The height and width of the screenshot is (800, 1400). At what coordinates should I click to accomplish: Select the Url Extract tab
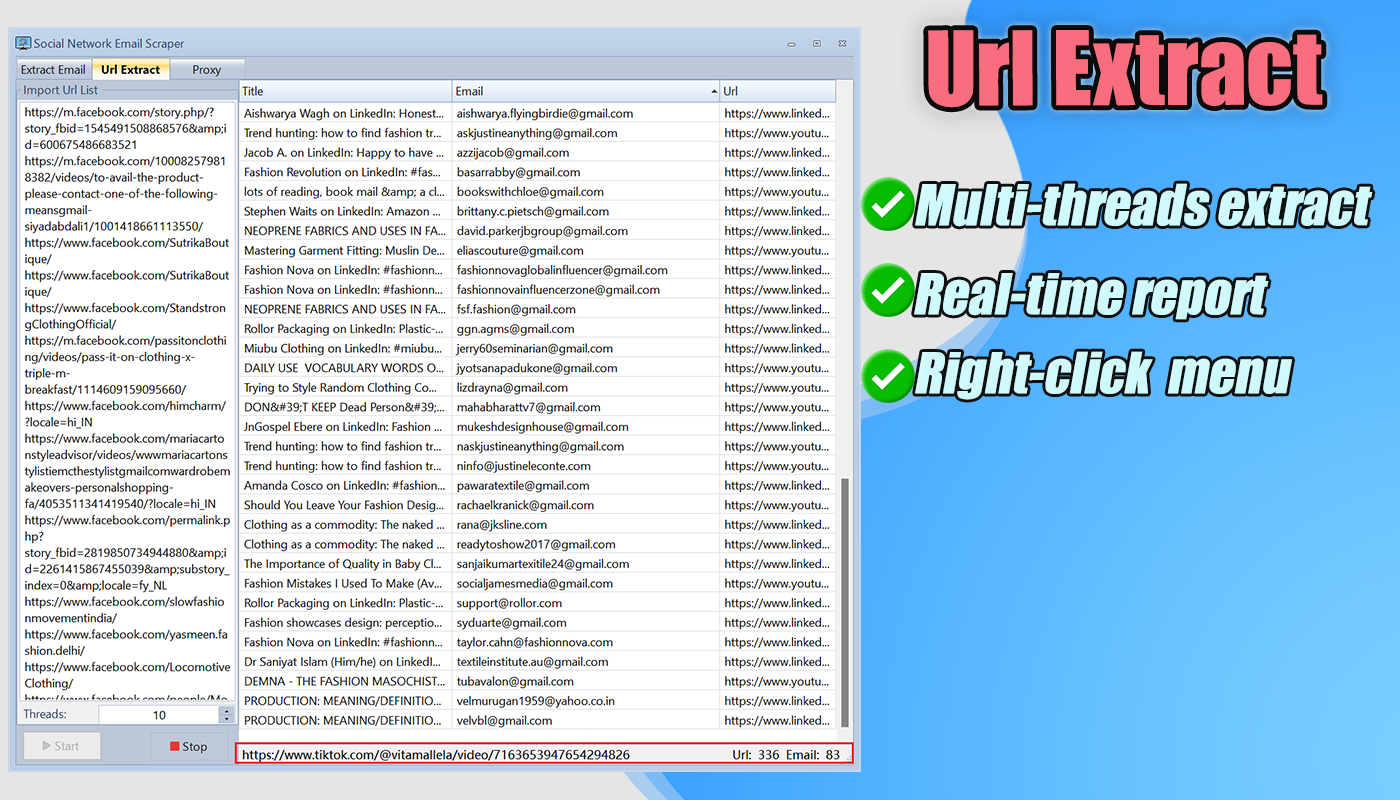130,69
